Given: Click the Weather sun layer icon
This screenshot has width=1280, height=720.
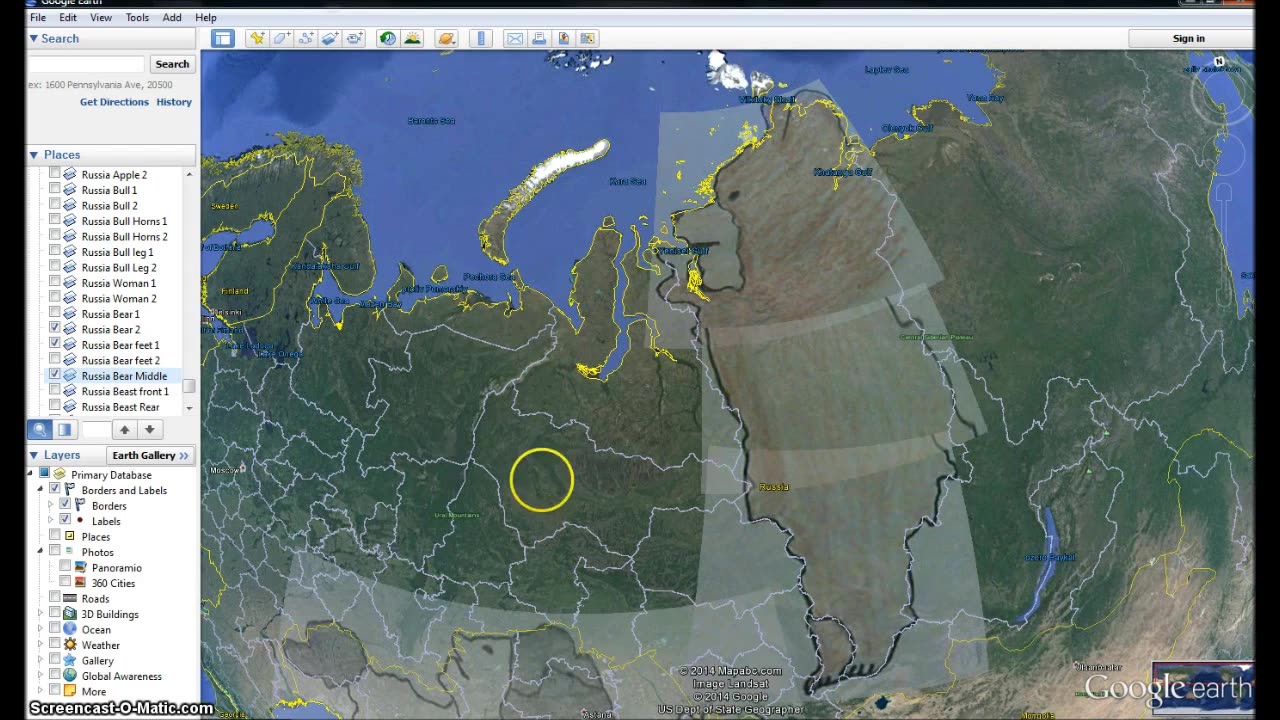Looking at the screenshot, I should (70, 645).
